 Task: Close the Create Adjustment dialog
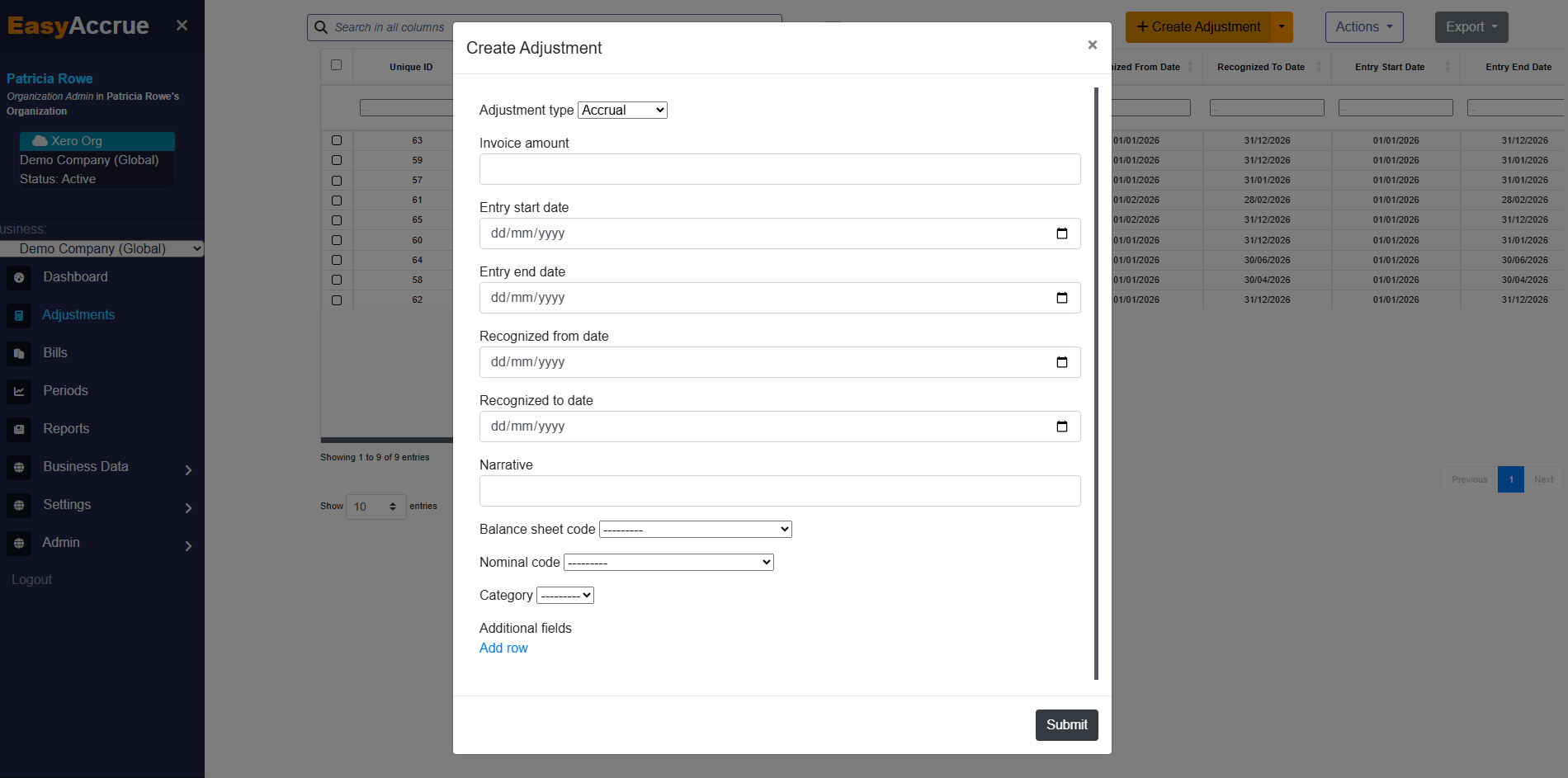click(1092, 45)
